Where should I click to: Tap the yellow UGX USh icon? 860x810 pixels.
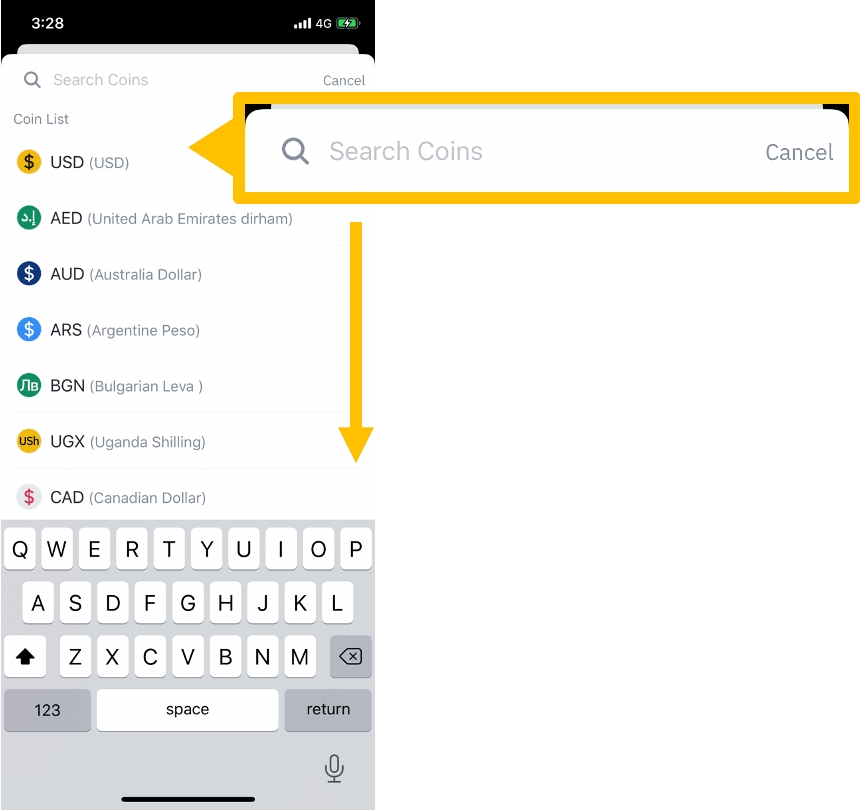tap(29, 441)
